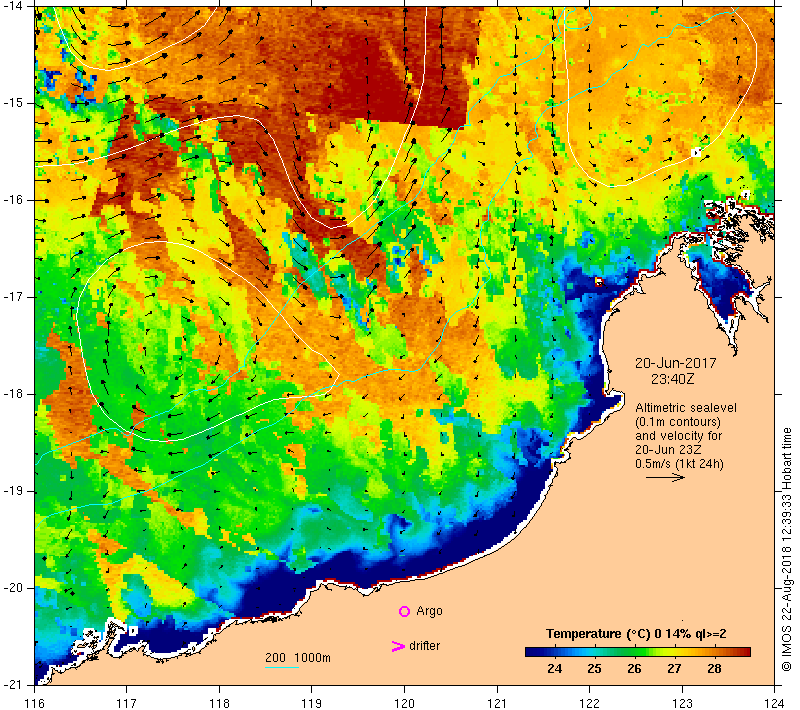The height and width of the screenshot is (710, 800).
Task: Click the '117' longitude axis label
Action: 127,703
